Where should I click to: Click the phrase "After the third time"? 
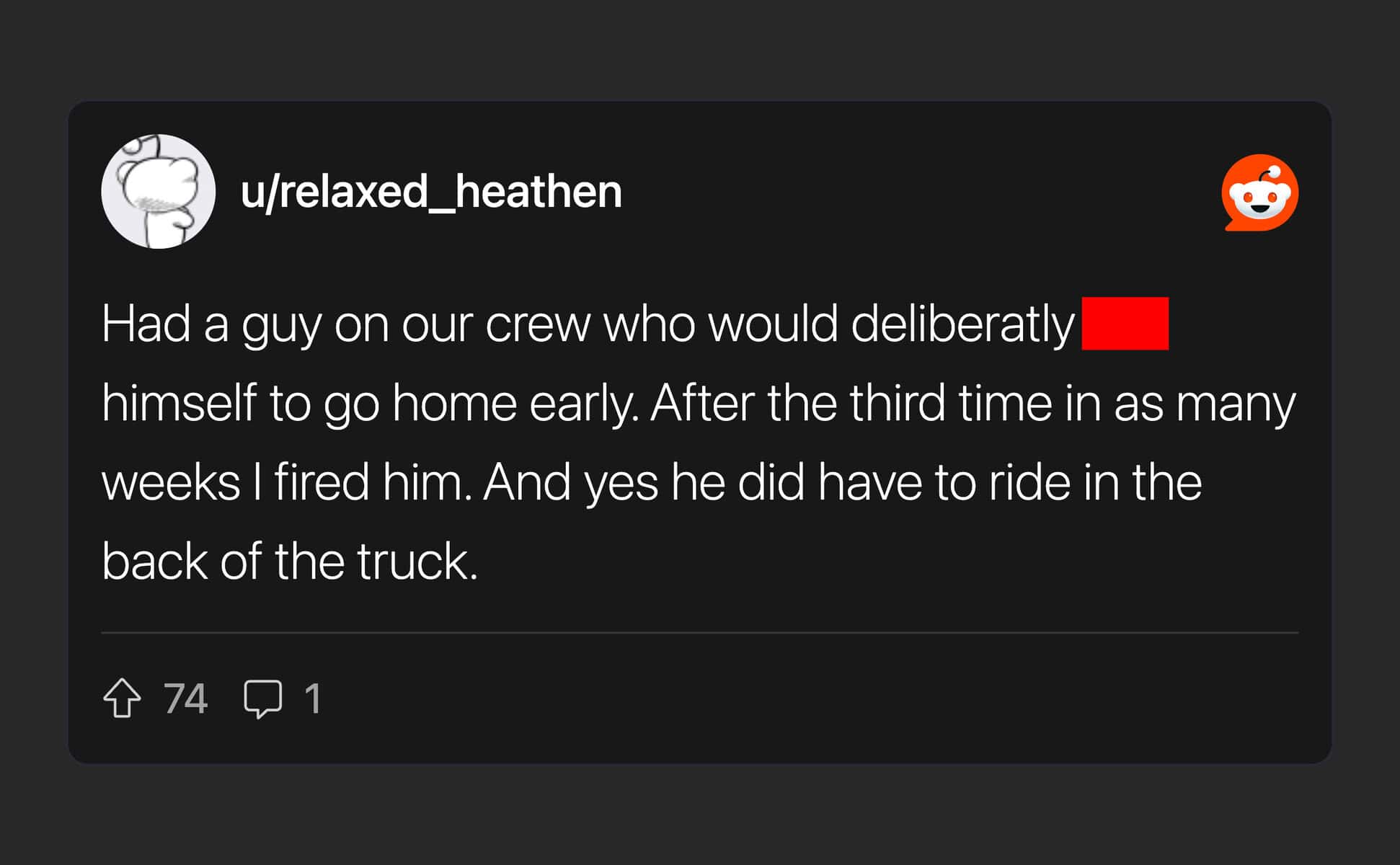pos(797,403)
